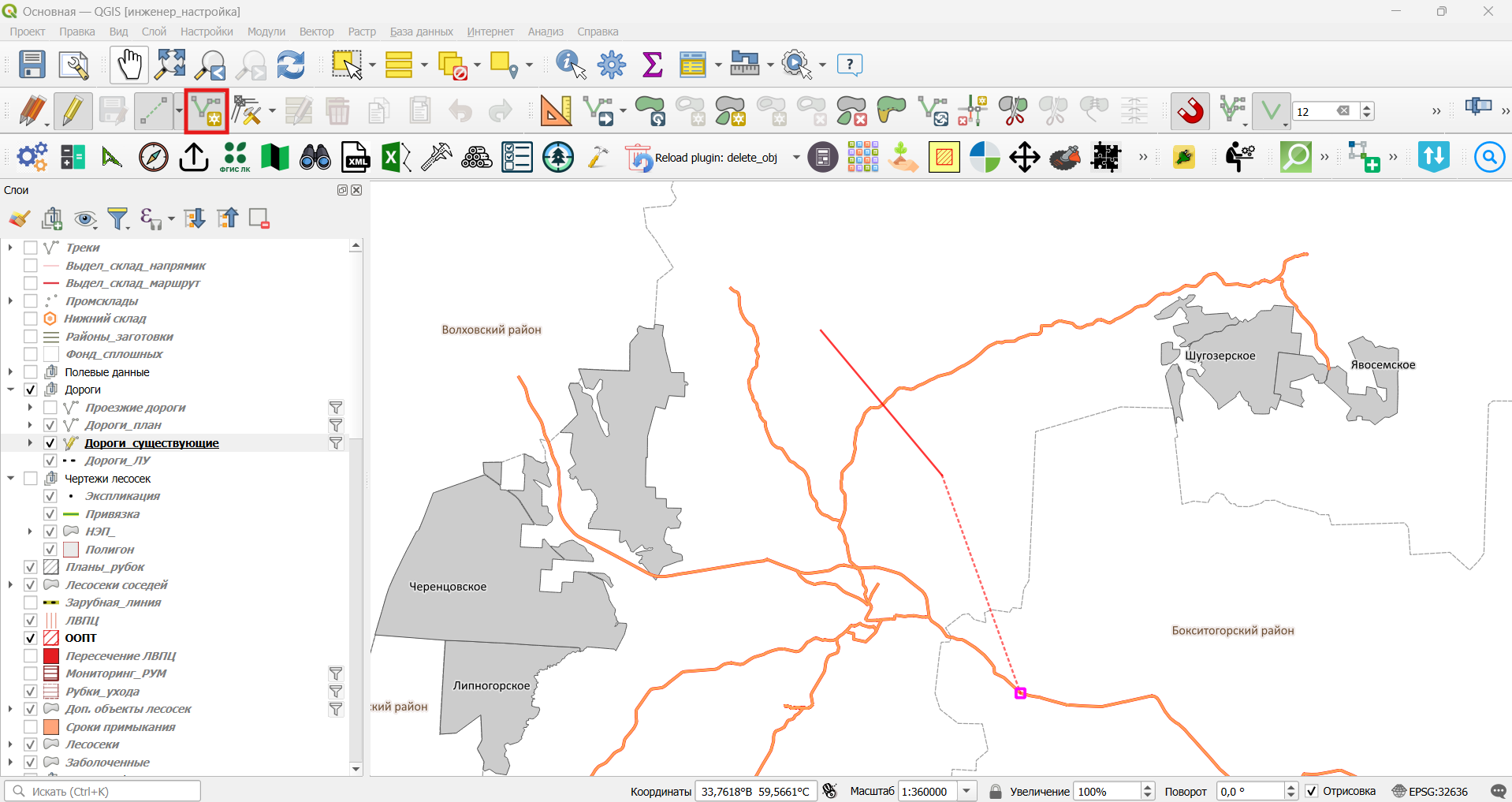Open the Statistical Summary sigma tool
The width and height of the screenshot is (1512, 802).
coord(652,65)
